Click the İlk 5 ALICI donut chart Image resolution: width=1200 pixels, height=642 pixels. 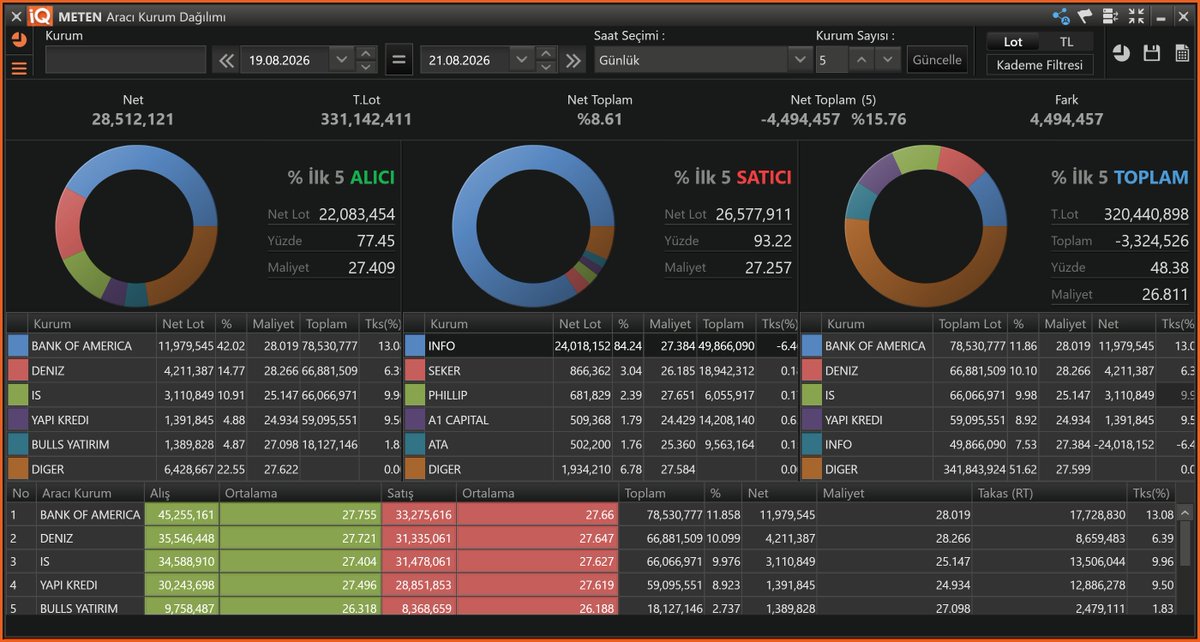pyautogui.click(x=136, y=225)
